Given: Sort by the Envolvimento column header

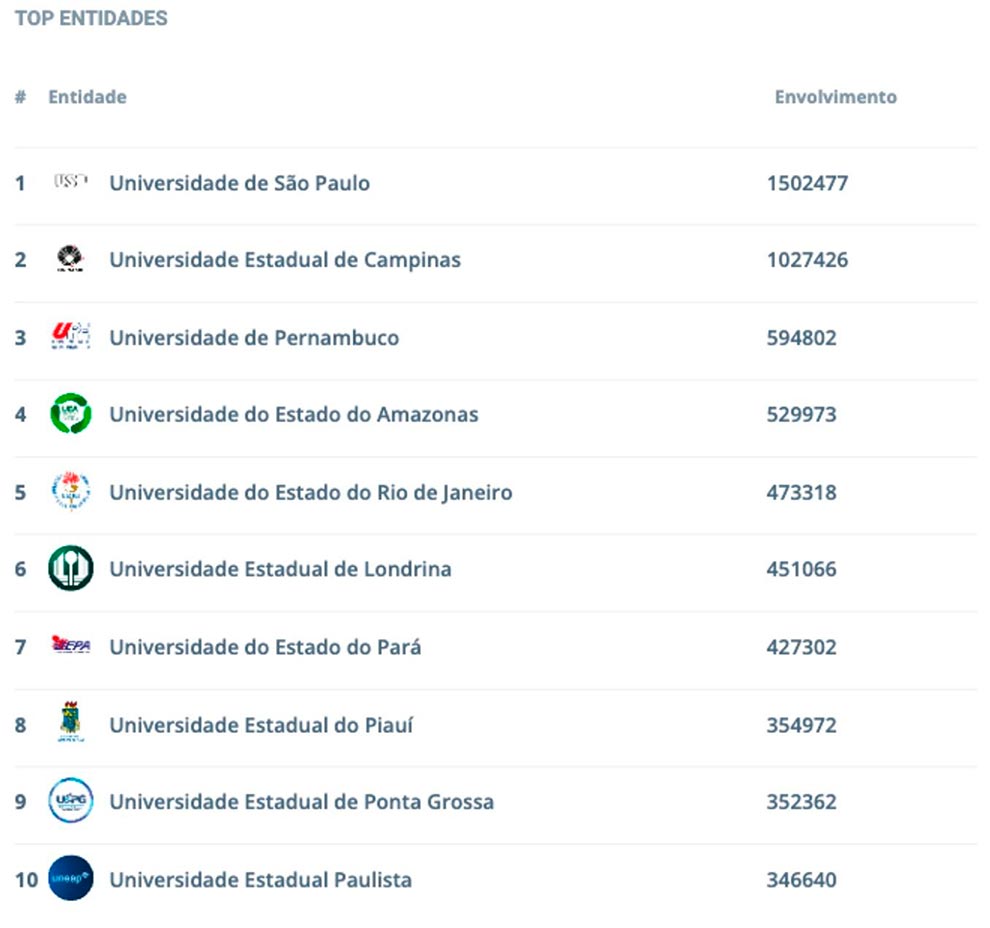Looking at the screenshot, I should (835, 97).
